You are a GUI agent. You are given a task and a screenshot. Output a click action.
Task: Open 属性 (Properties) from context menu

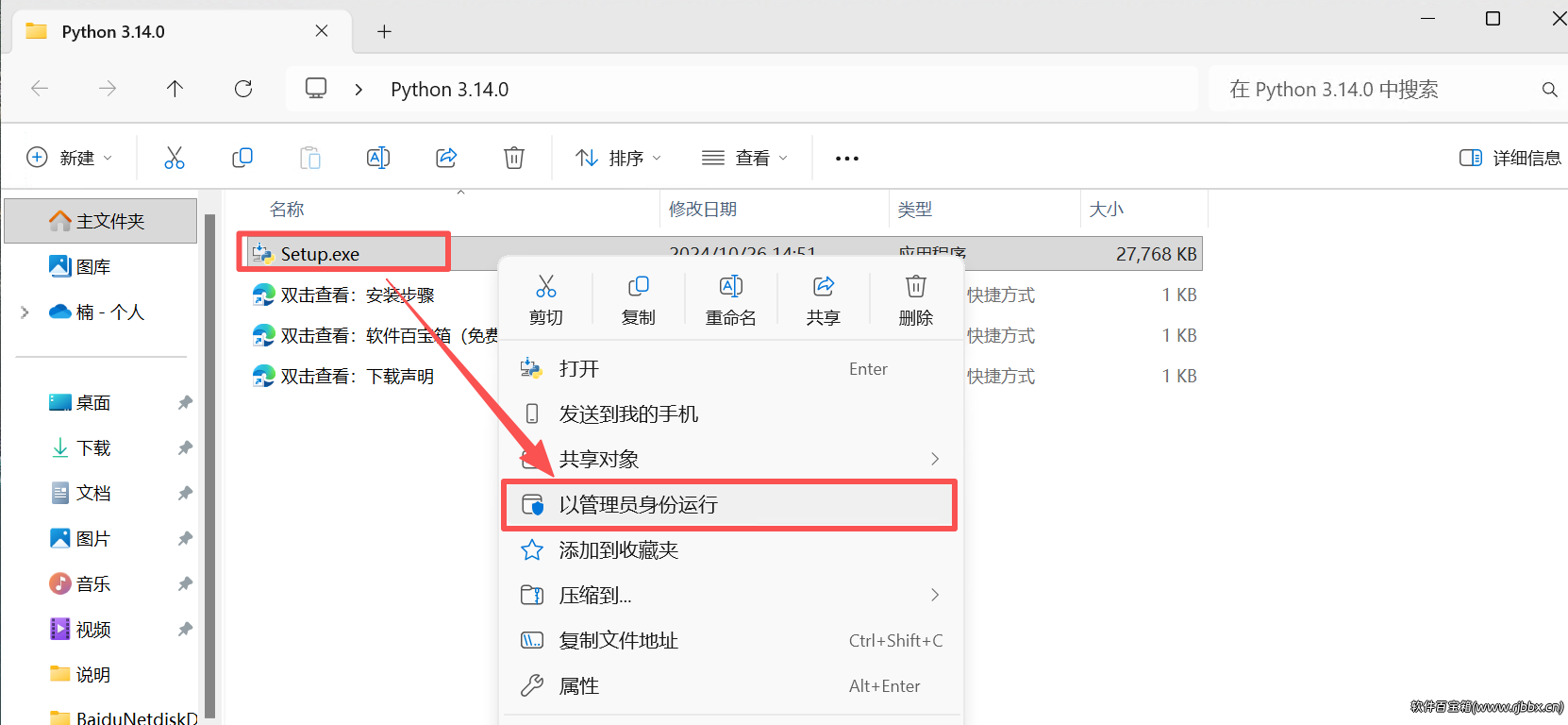tap(731, 686)
